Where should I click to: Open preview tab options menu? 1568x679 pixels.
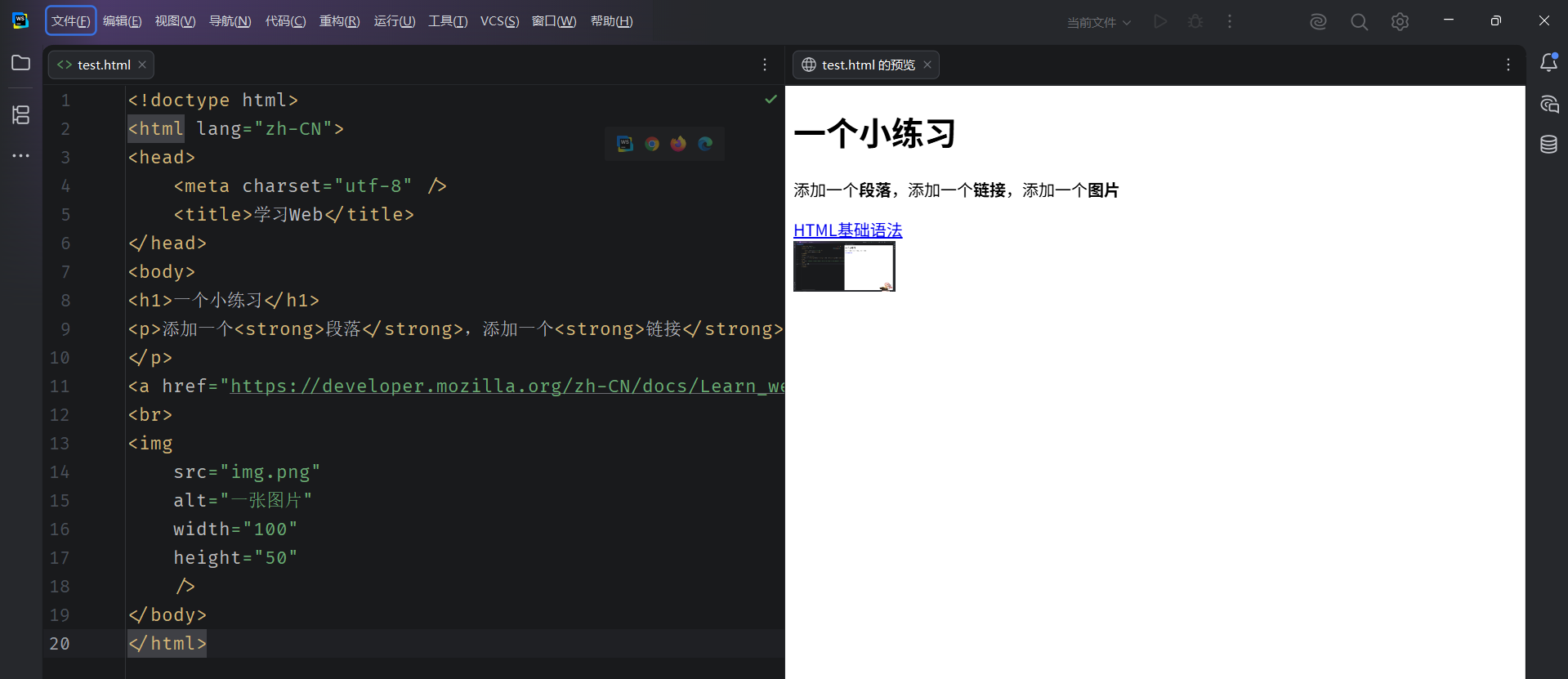(x=1508, y=65)
